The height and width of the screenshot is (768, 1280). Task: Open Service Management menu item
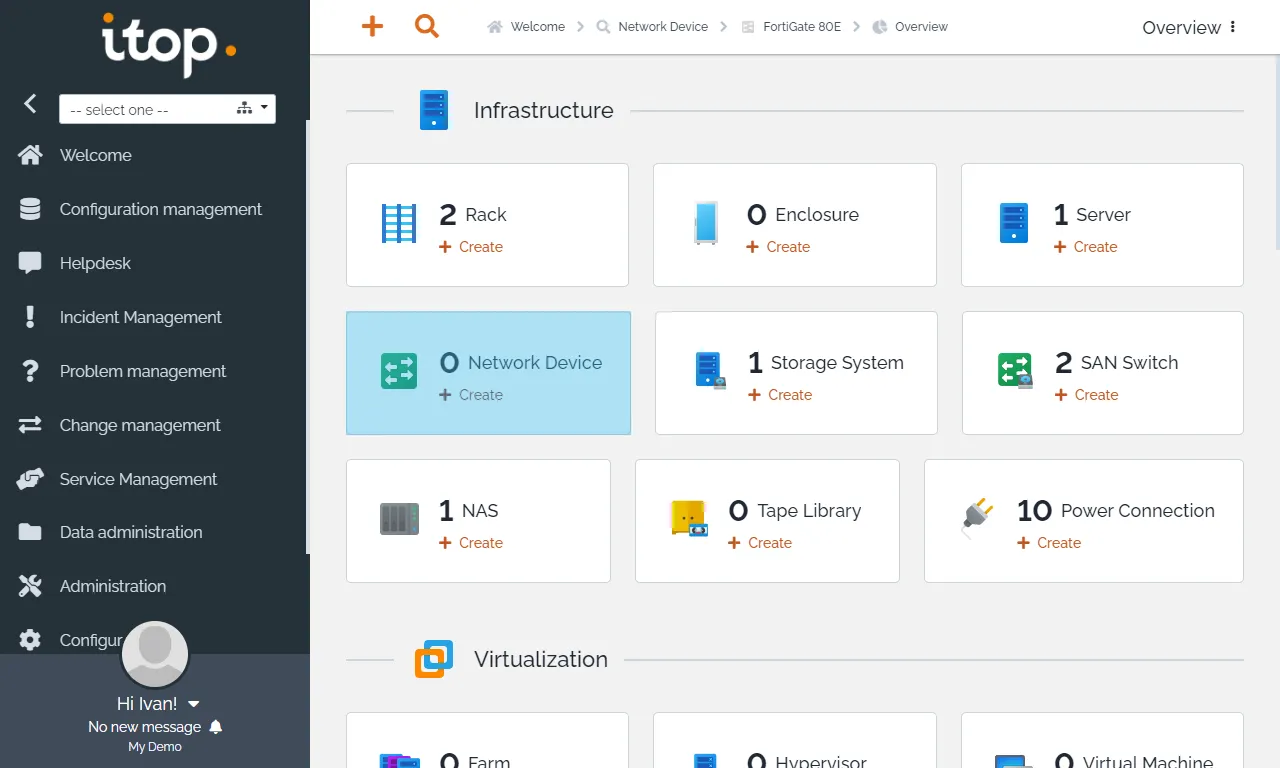[x=138, y=479]
